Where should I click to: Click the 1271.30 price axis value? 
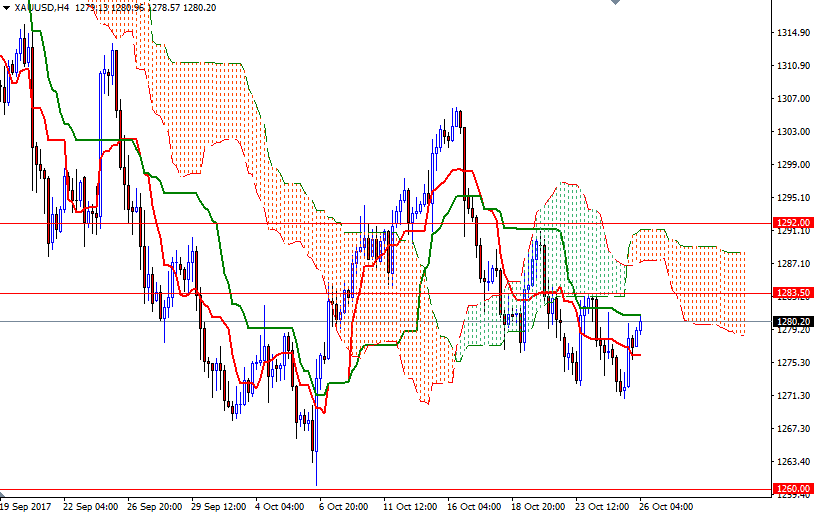pyautogui.click(x=793, y=396)
